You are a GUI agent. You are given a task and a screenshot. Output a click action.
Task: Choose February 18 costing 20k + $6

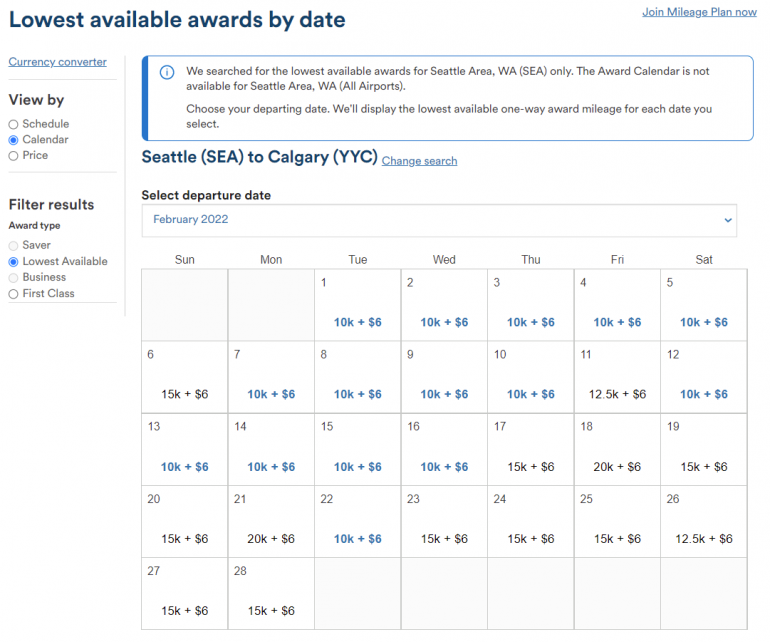click(x=617, y=449)
